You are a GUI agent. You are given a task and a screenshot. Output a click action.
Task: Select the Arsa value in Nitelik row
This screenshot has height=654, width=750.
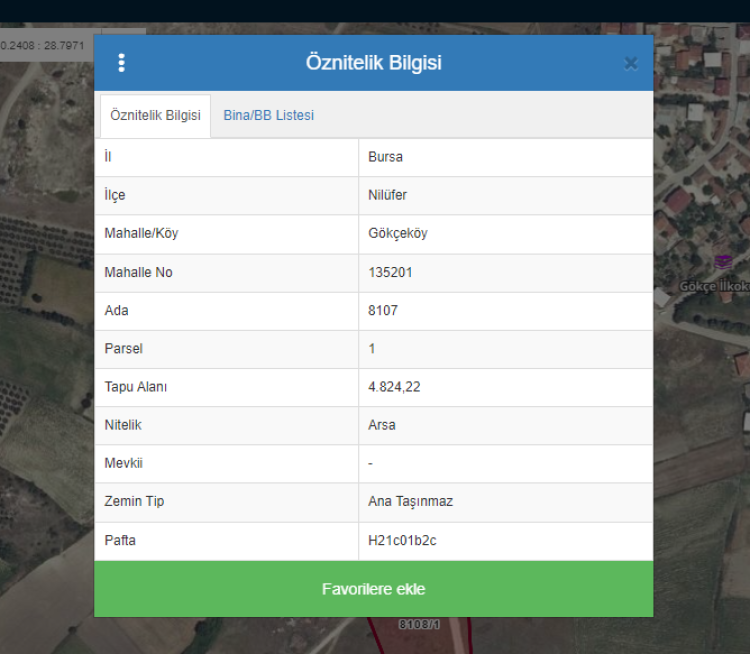pos(381,425)
